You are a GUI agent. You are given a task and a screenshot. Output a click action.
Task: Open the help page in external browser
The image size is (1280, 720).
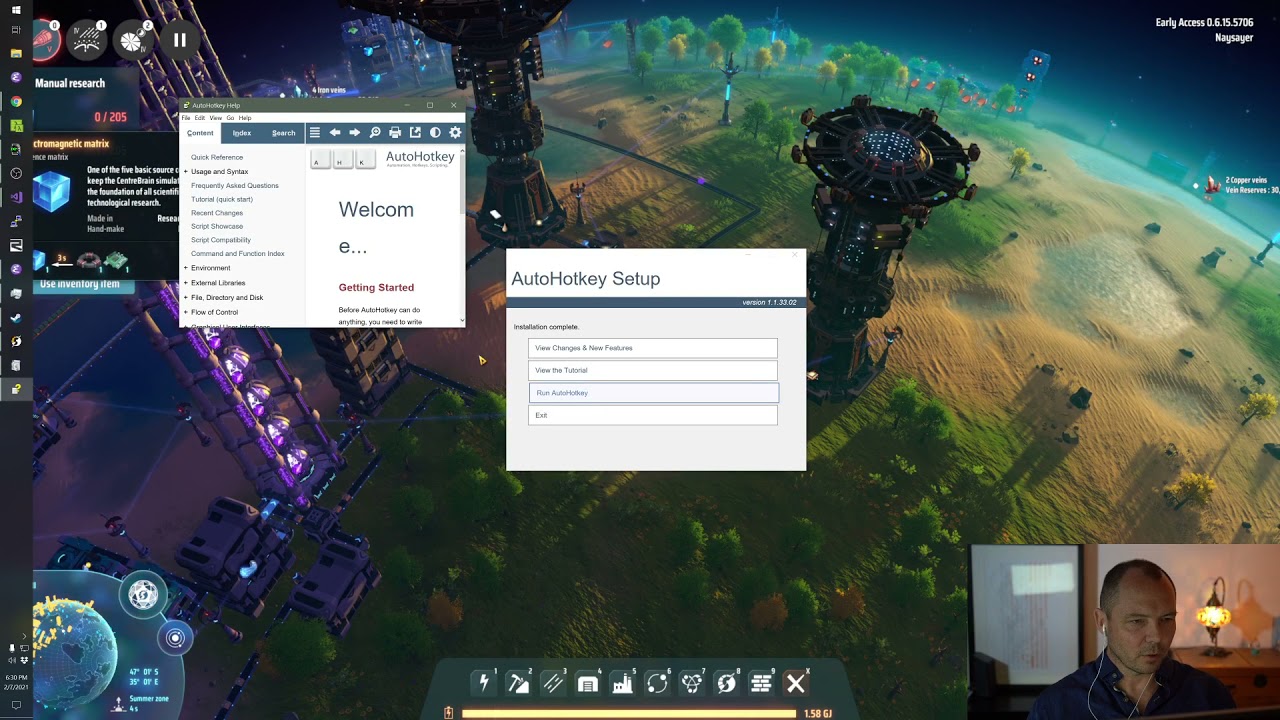click(415, 132)
